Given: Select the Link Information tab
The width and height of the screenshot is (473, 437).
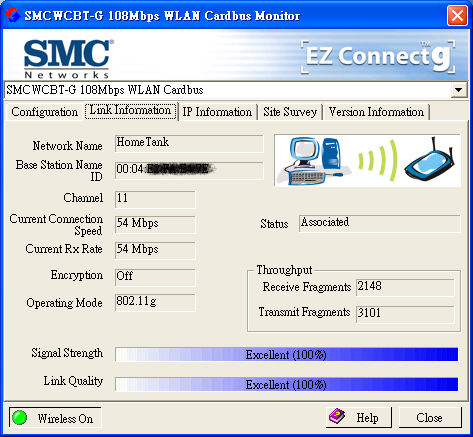Looking at the screenshot, I should [130, 110].
